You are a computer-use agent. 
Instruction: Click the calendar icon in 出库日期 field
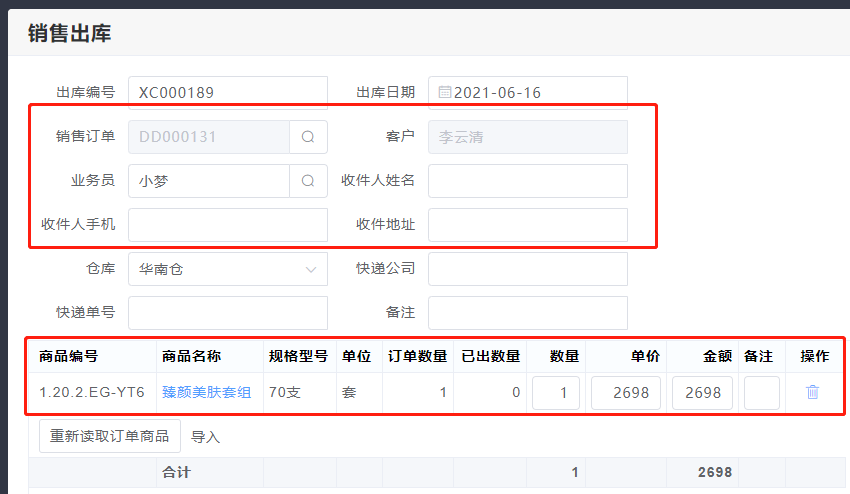(444, 93)
